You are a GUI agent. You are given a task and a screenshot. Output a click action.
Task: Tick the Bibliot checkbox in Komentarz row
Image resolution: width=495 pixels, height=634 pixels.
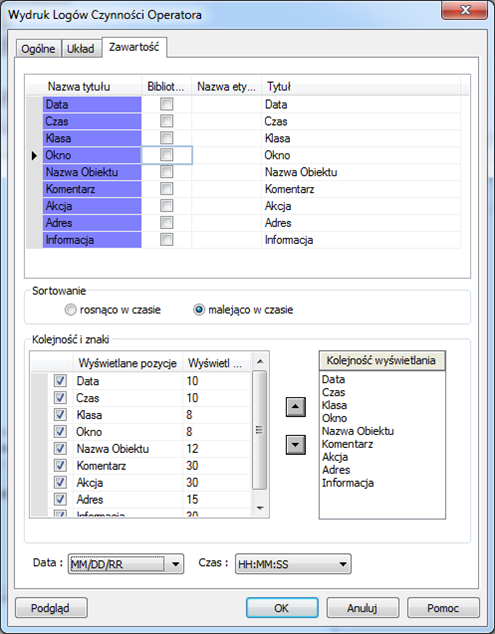click(166, 189)
